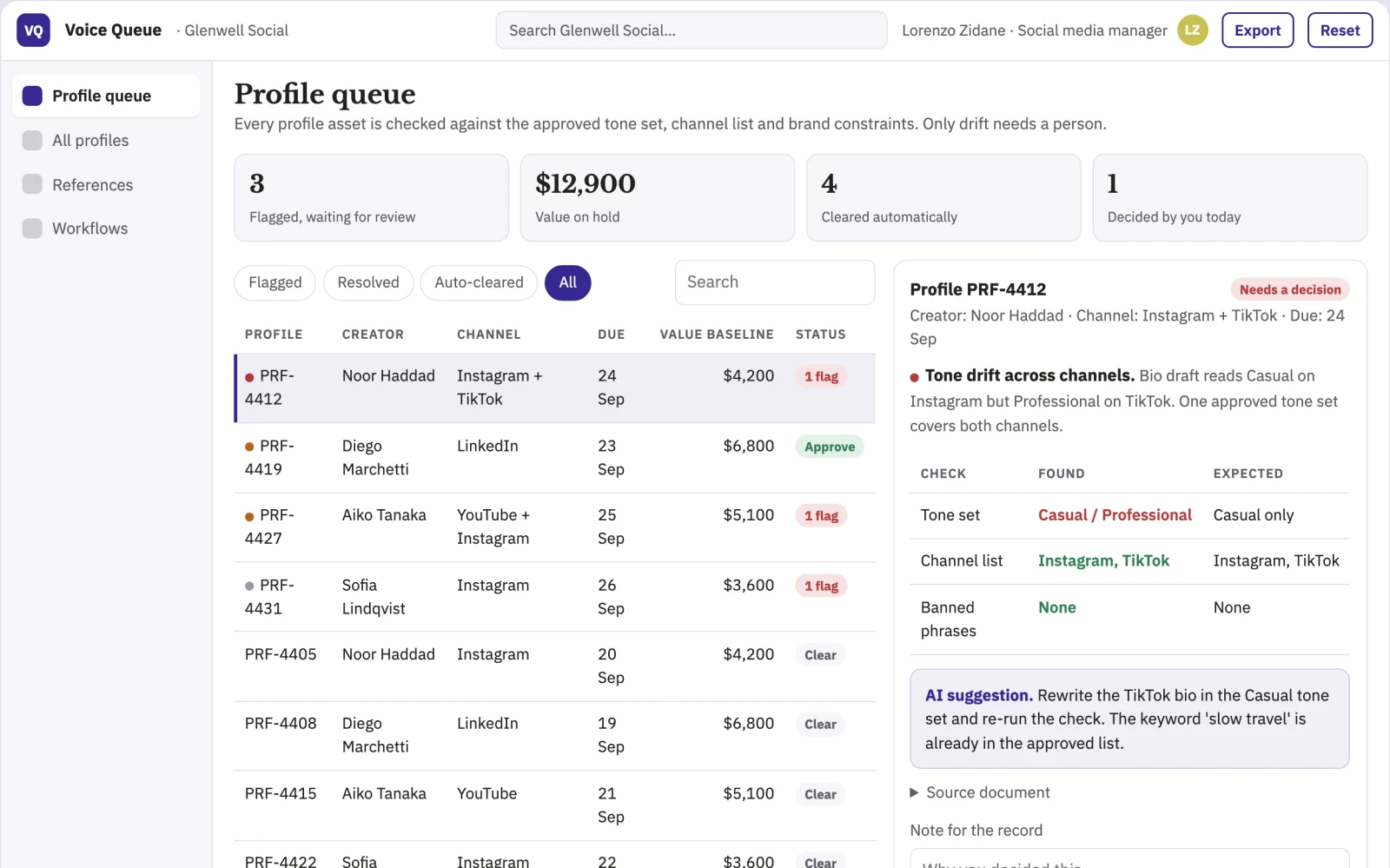Filter the queue by Resolved
The image size is (1390, 868).
pyautogui.click(x=368, y=282)
